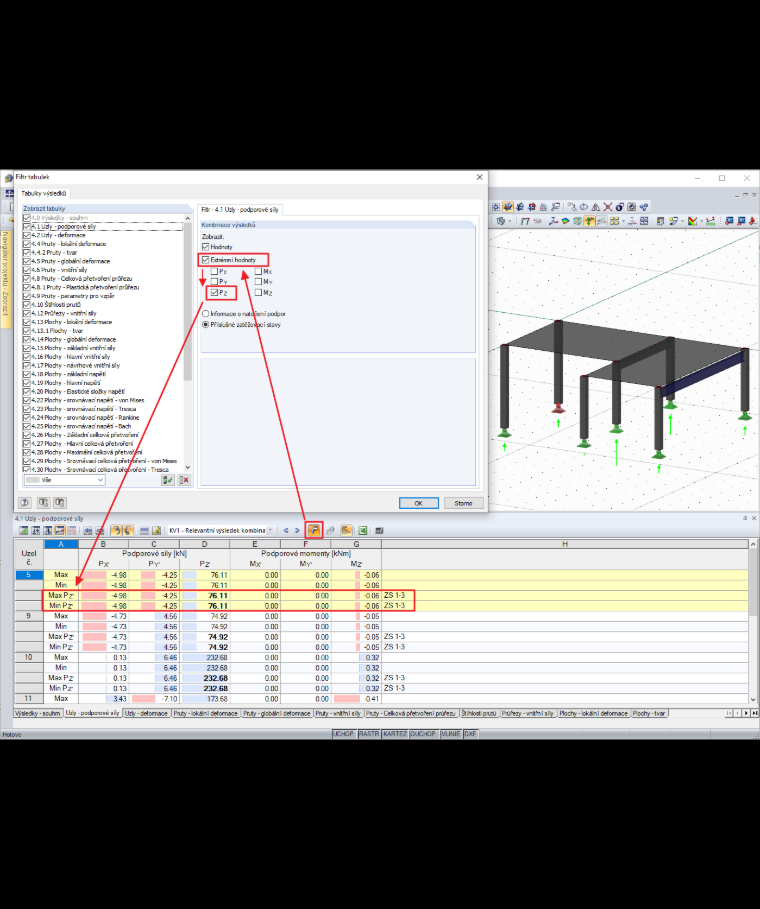The height and width of the screenshot is (909, 760).
Task: Toggle the support reactions display icon
Action: point(590,221)
